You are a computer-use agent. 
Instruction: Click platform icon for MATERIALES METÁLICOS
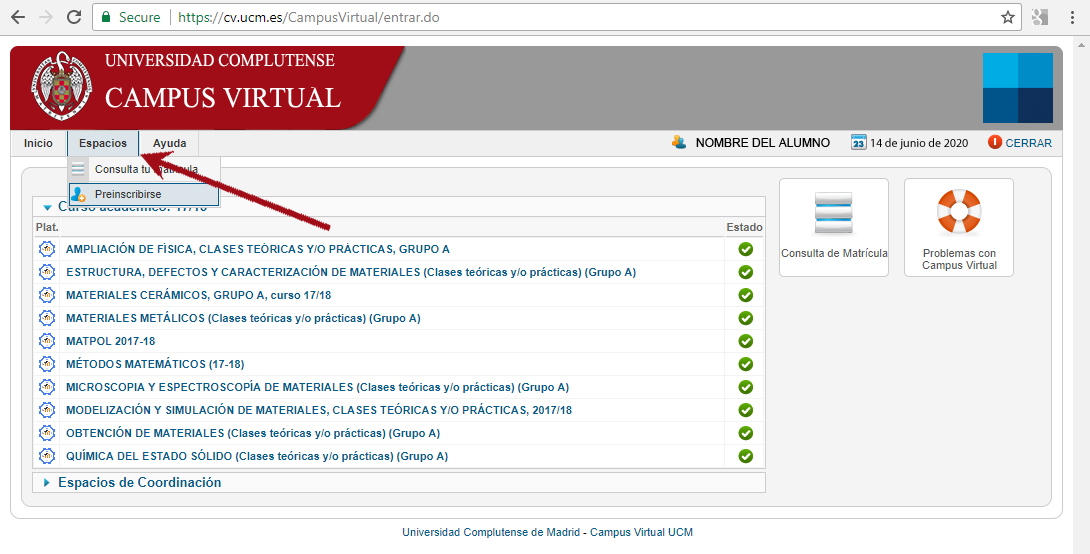pyautogui.click(x=47, y=318)
